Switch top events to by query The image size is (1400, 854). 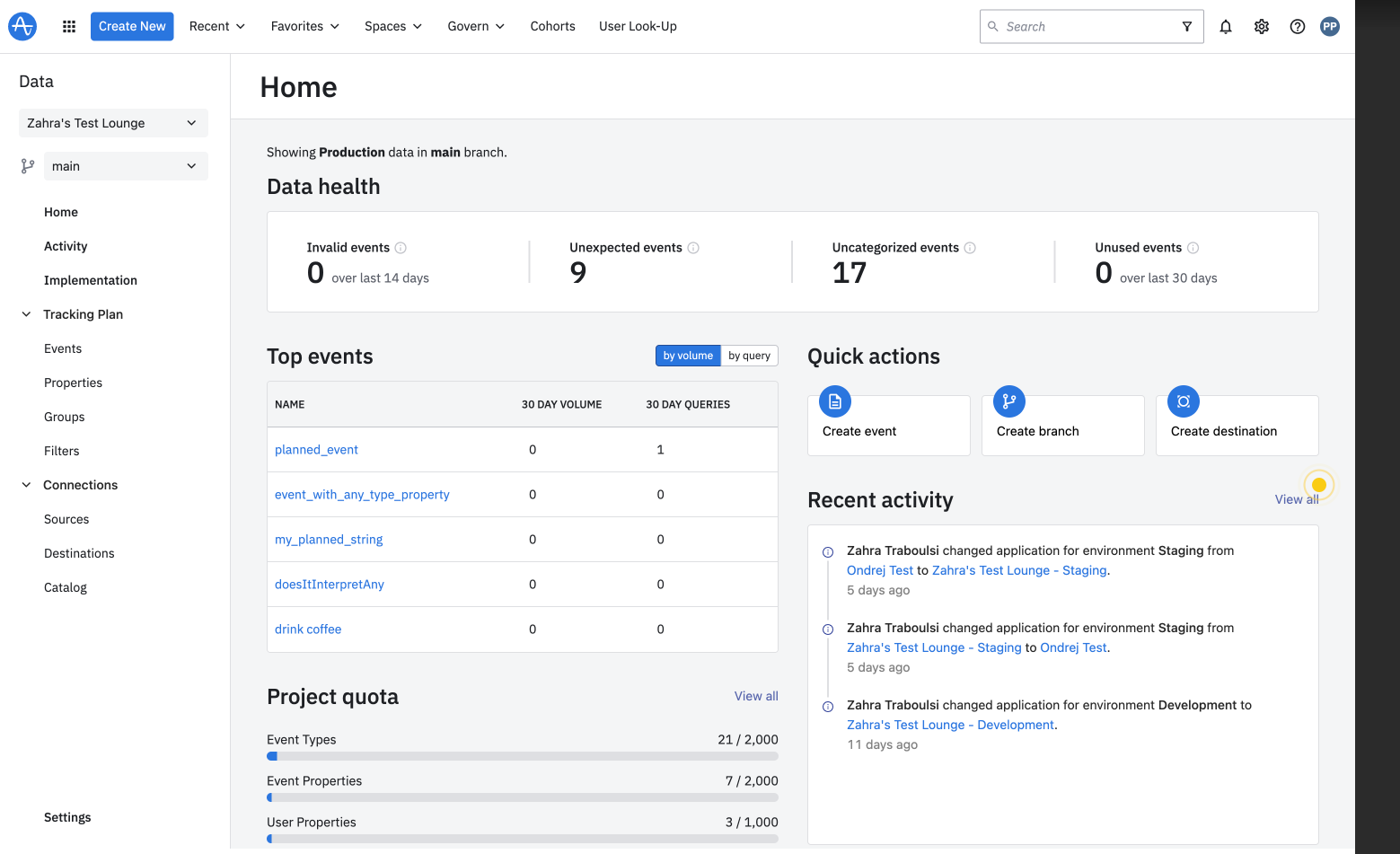[749, 356]
